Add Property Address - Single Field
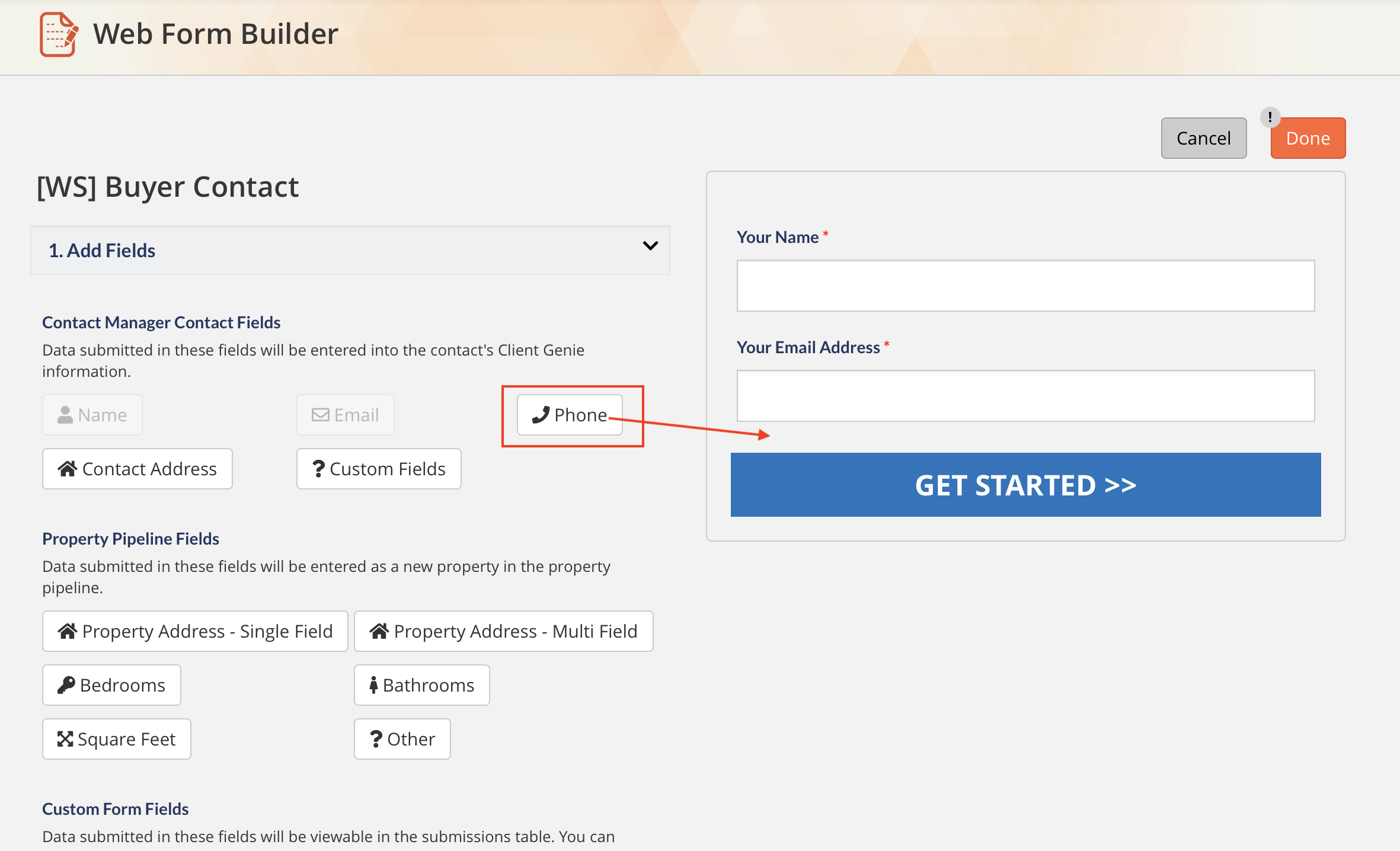This screenshot has width=1400, height=851. coord(195,631)
